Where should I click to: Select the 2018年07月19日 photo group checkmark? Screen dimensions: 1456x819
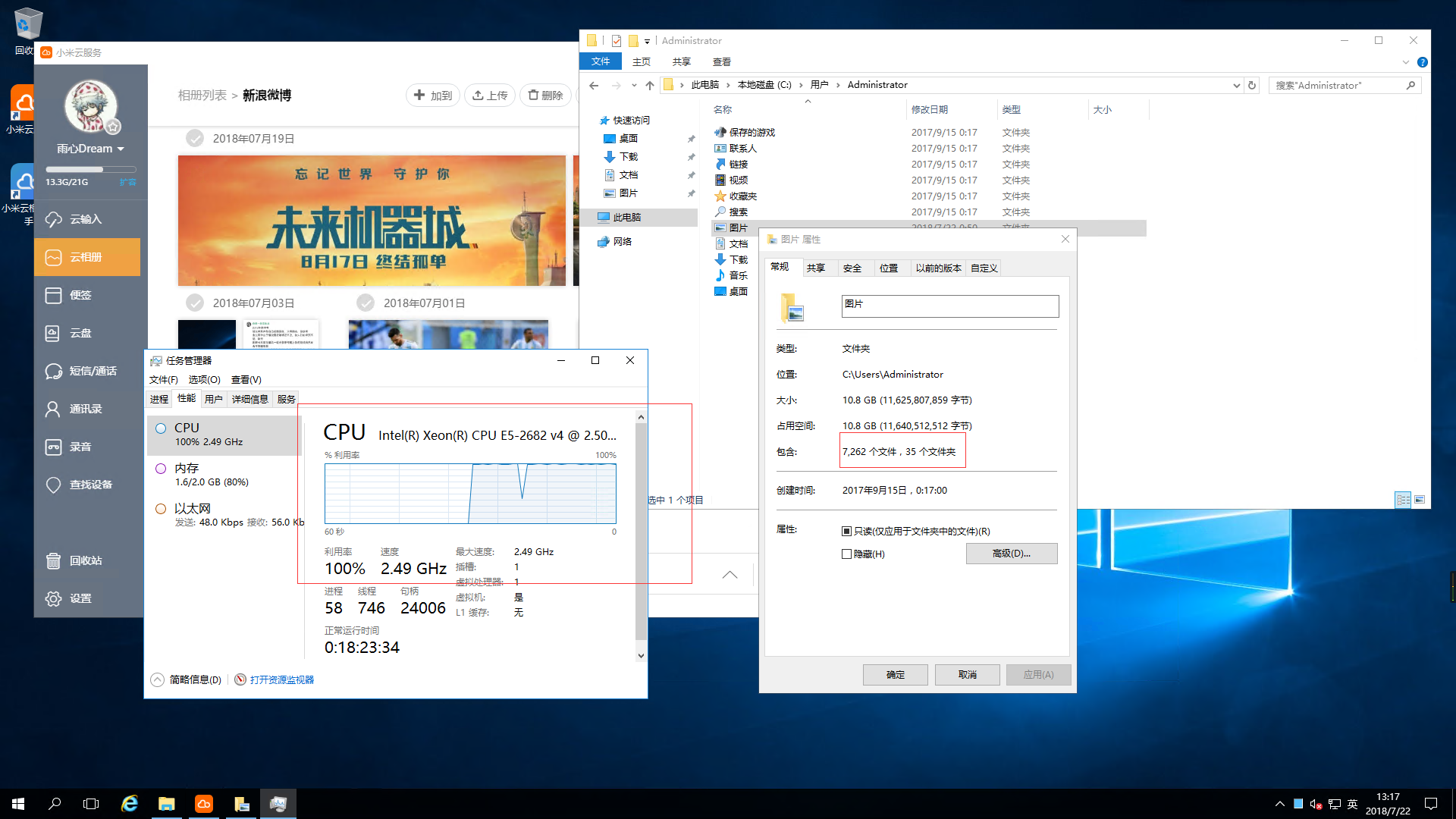[x=195, y=138]
